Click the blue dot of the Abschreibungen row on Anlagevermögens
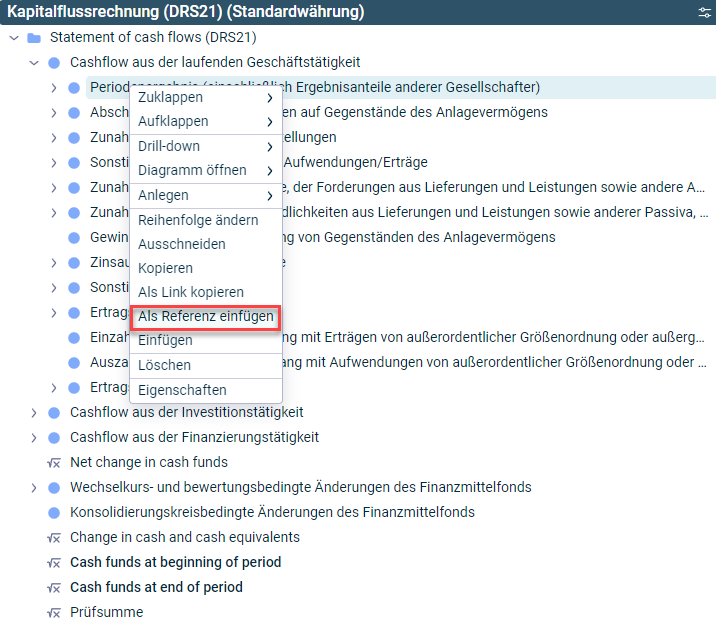Image resolution: width=716 pixels, height=628 pixels. click(74, 113)
